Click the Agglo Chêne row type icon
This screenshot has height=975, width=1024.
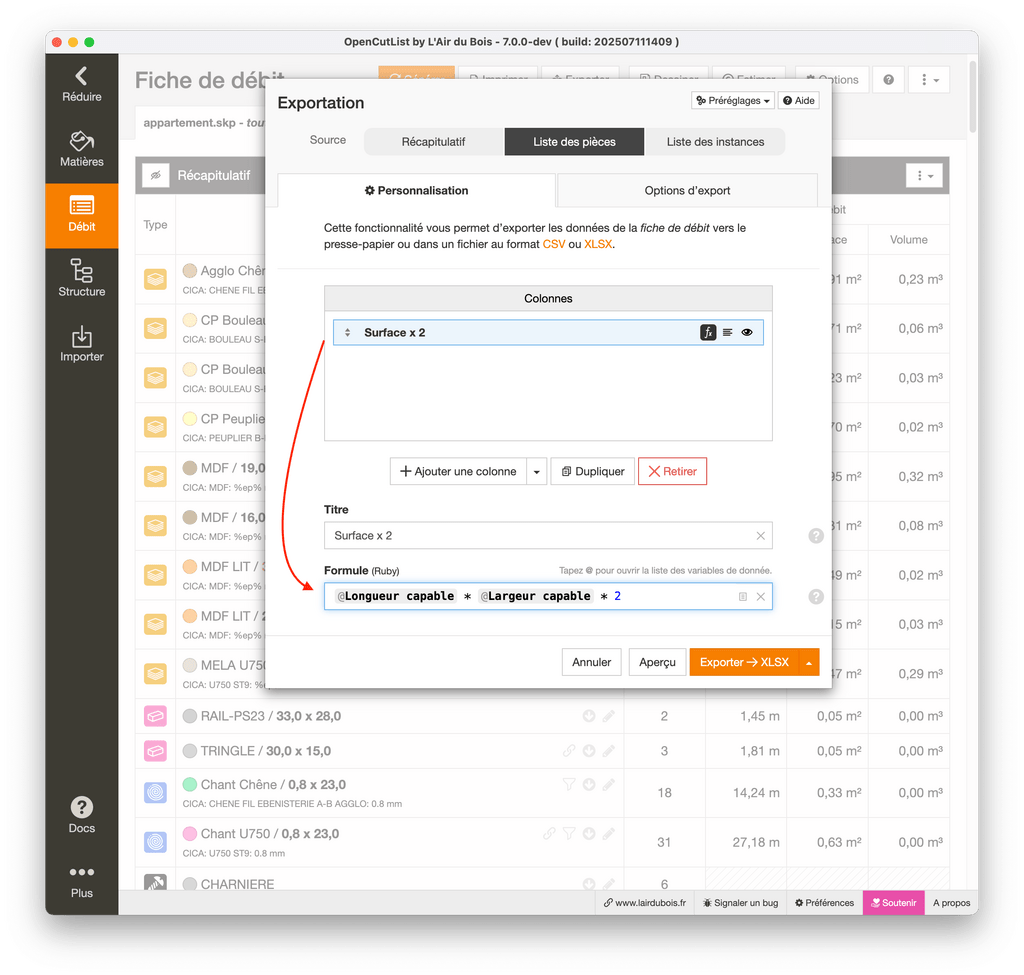pyautogui.click(x=155, y=279)
